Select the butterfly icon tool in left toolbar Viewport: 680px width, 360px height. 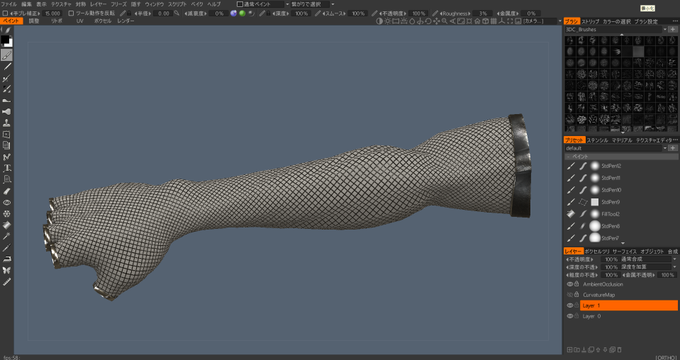(x=7, y=270)
